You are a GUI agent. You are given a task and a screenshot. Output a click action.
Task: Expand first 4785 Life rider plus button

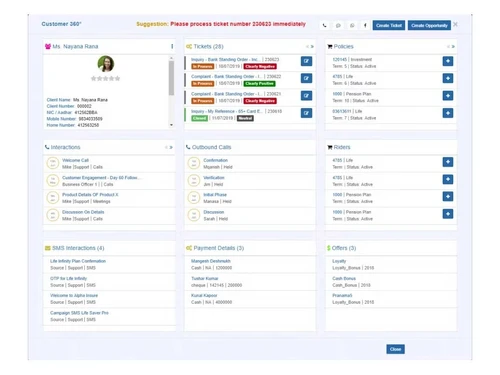(x=448, y=162)
